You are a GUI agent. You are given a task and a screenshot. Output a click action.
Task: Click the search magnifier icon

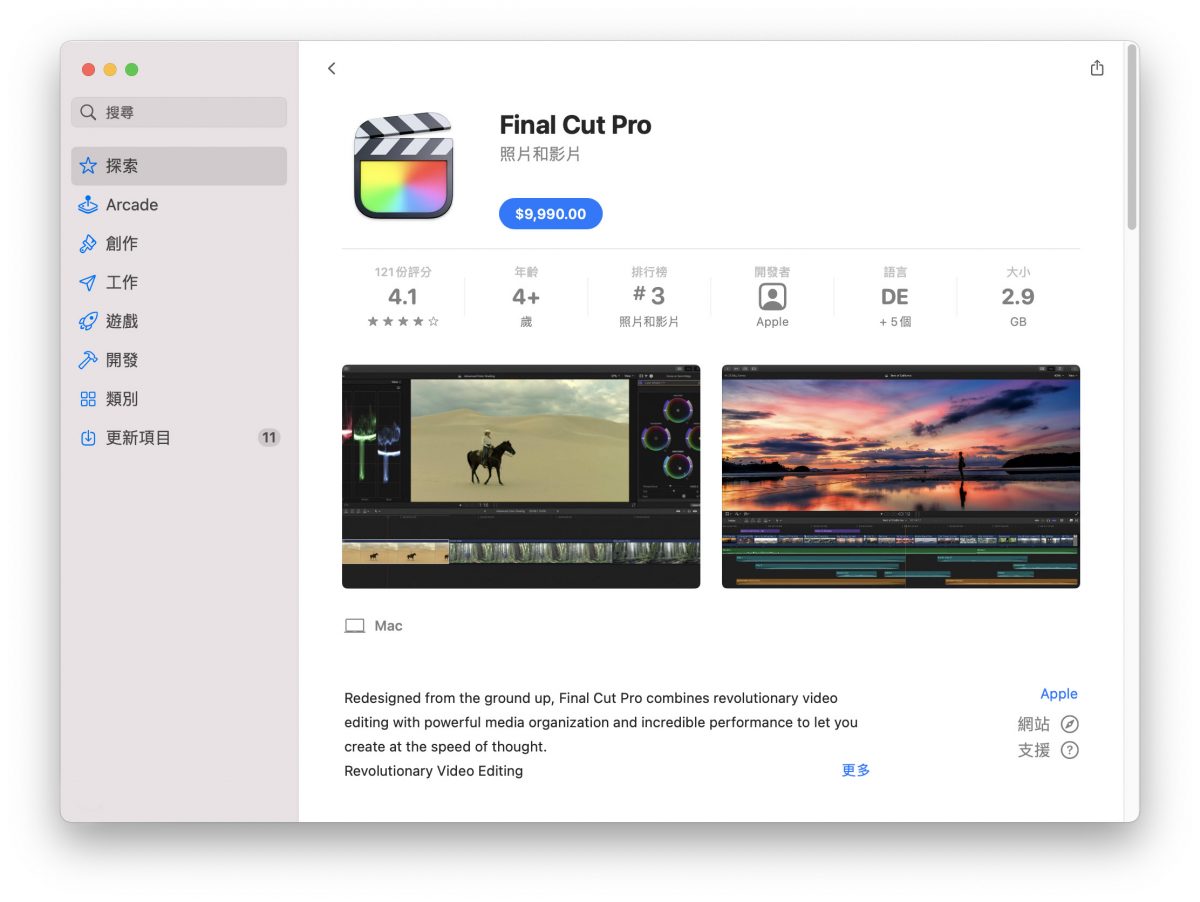[89, 112]
